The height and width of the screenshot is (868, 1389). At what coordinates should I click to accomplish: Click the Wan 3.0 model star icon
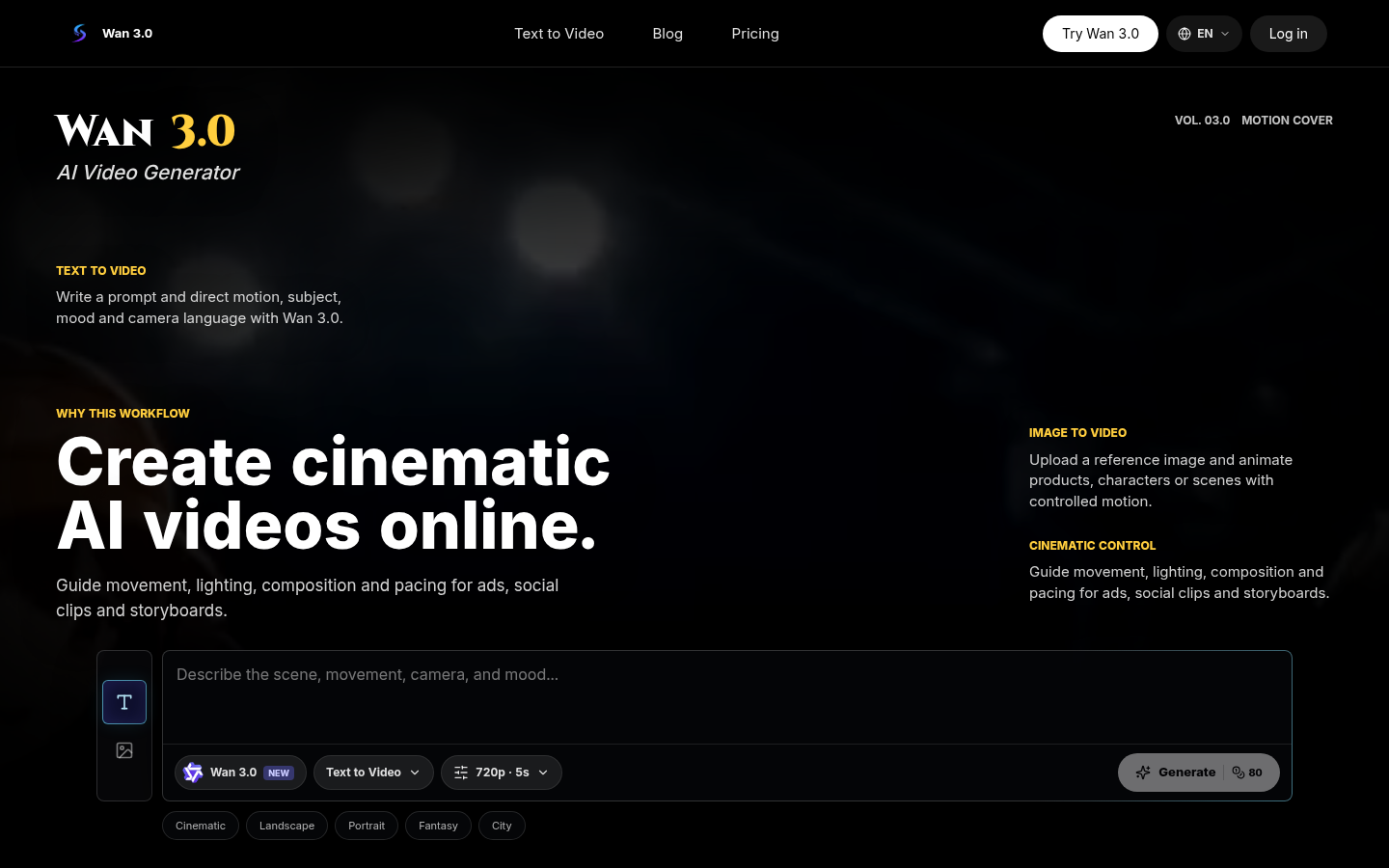click(193, 773)
